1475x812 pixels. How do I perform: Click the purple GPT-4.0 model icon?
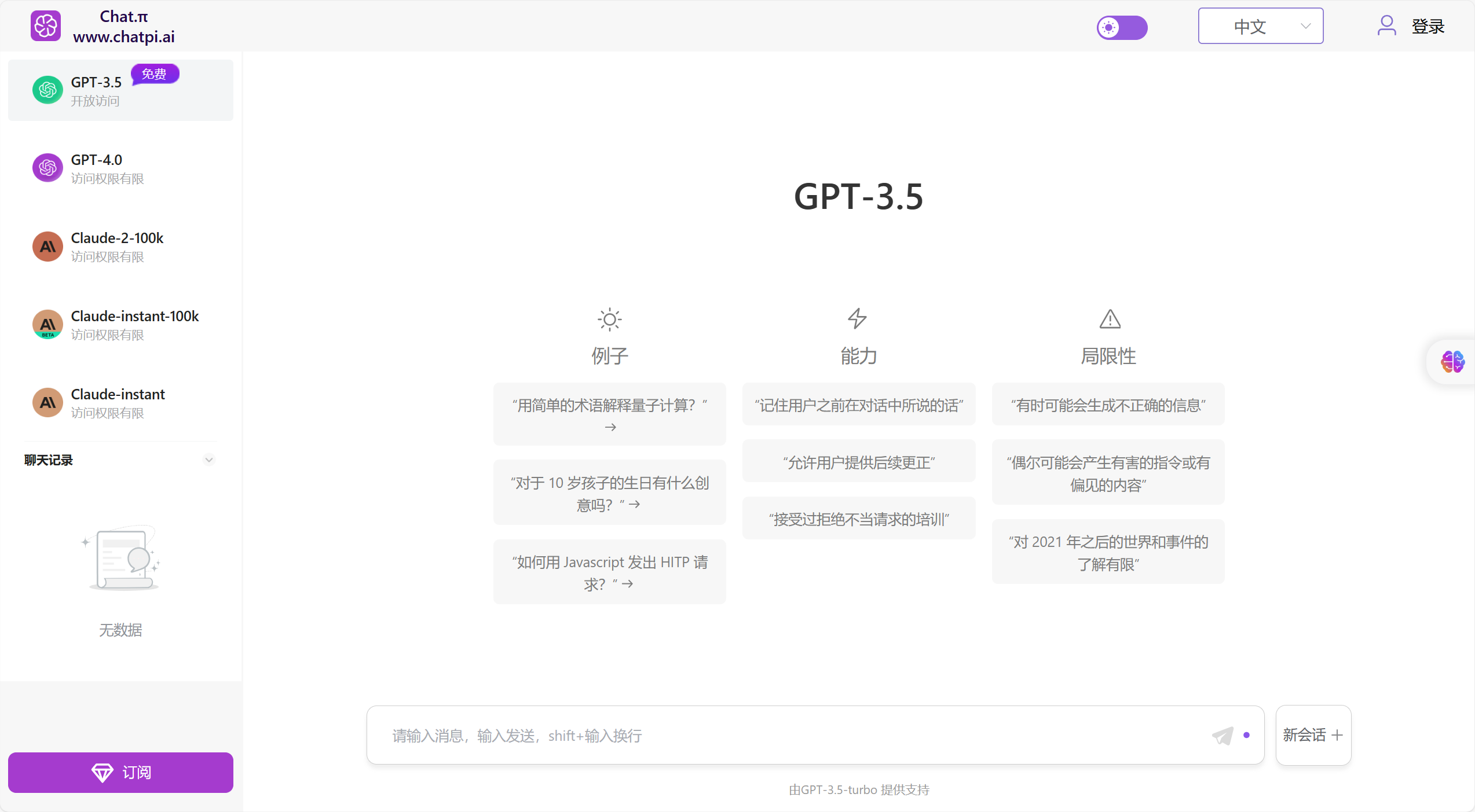coord(47,168)
